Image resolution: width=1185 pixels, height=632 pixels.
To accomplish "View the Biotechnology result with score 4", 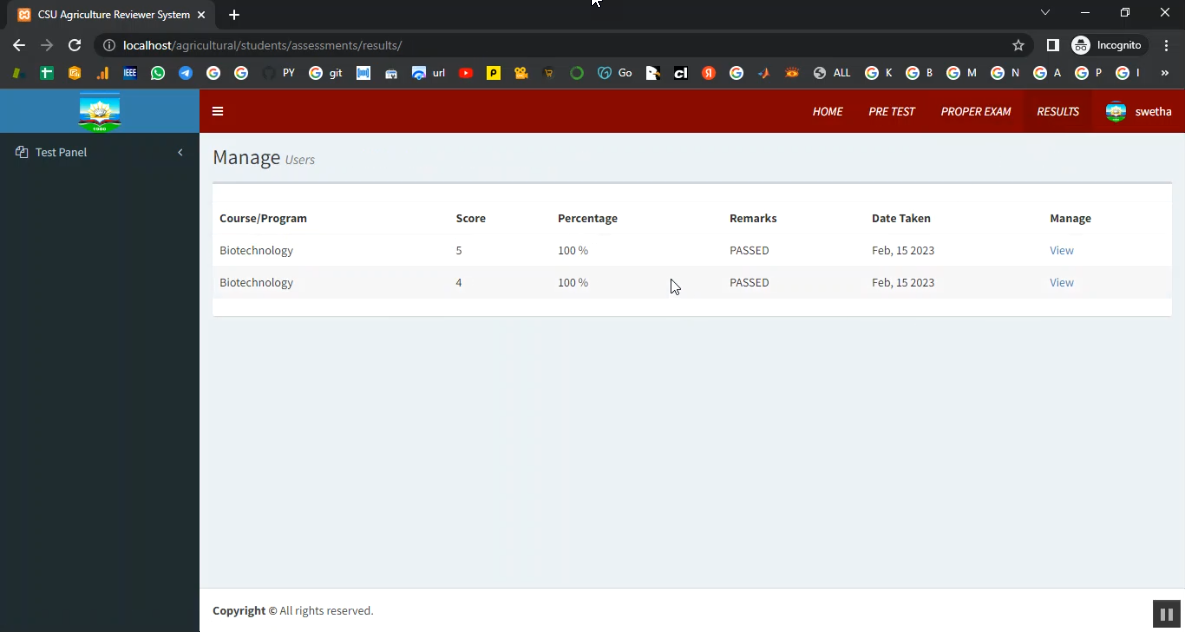I will point(1061,283).
